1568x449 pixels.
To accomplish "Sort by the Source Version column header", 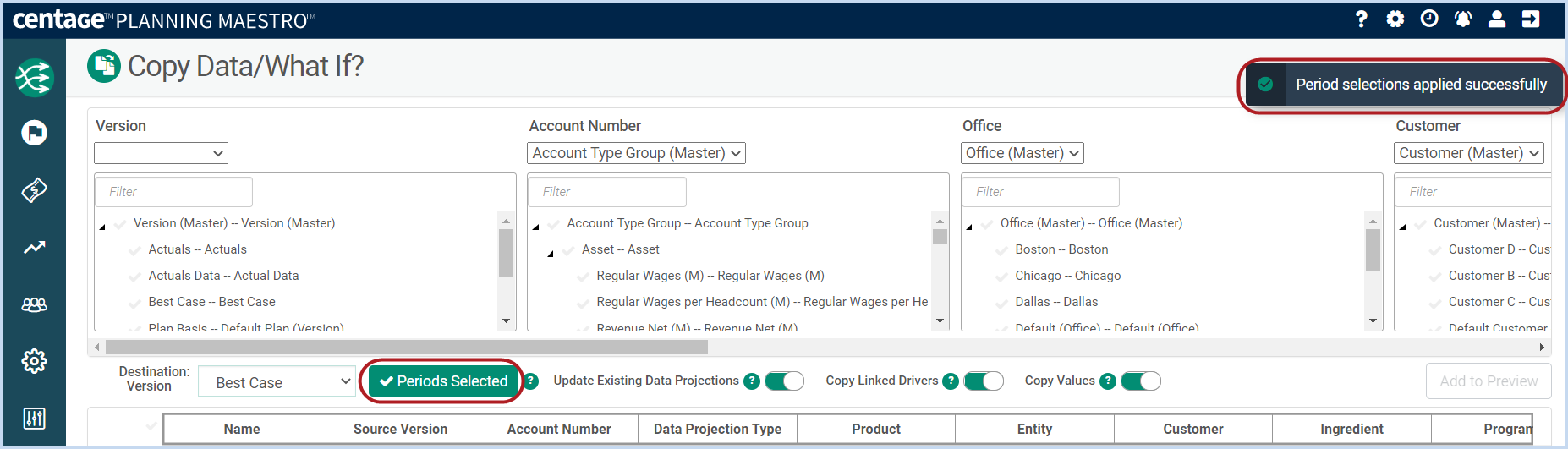I will point(400,430).
